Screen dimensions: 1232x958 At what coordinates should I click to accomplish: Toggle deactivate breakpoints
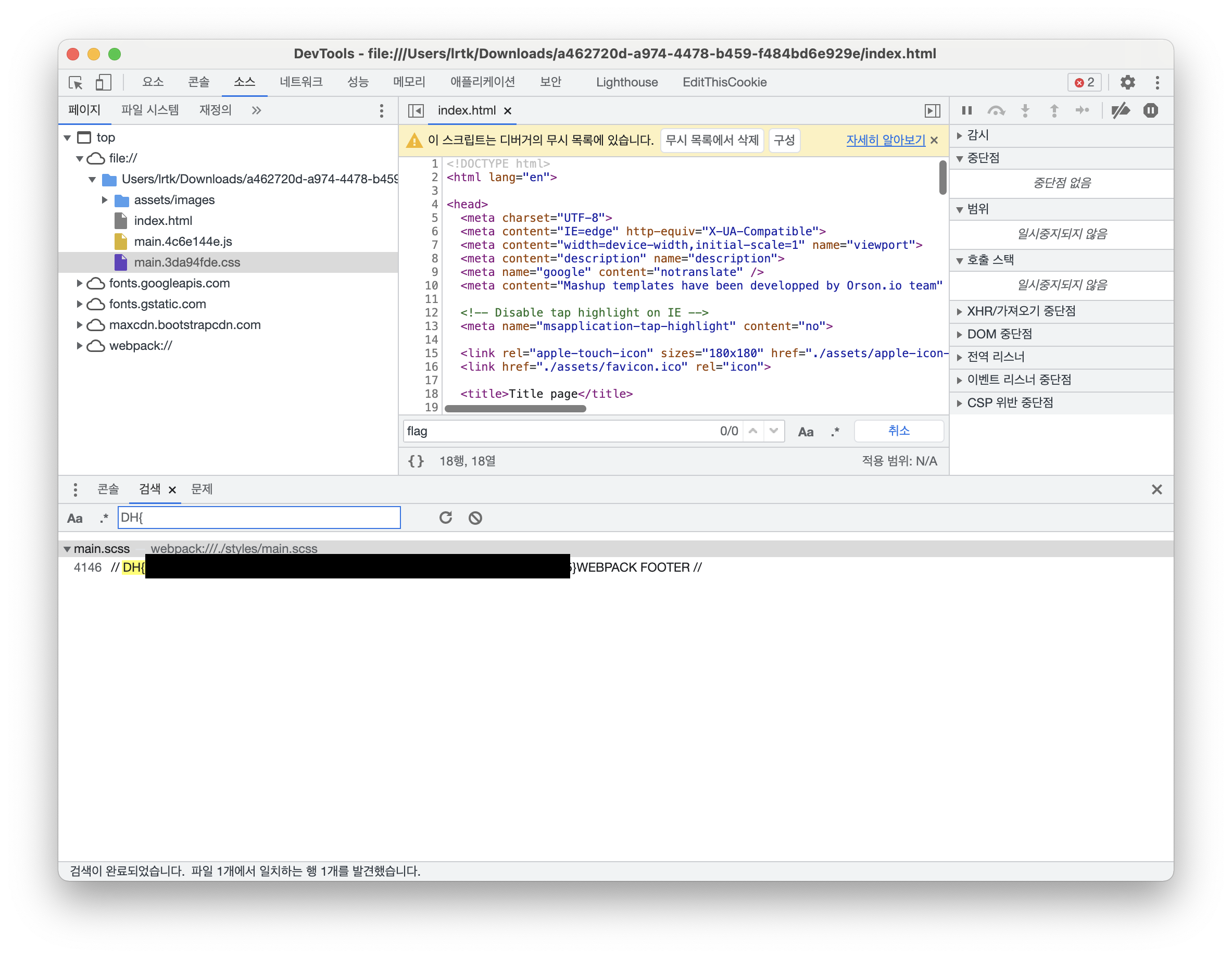(1121, 110)
